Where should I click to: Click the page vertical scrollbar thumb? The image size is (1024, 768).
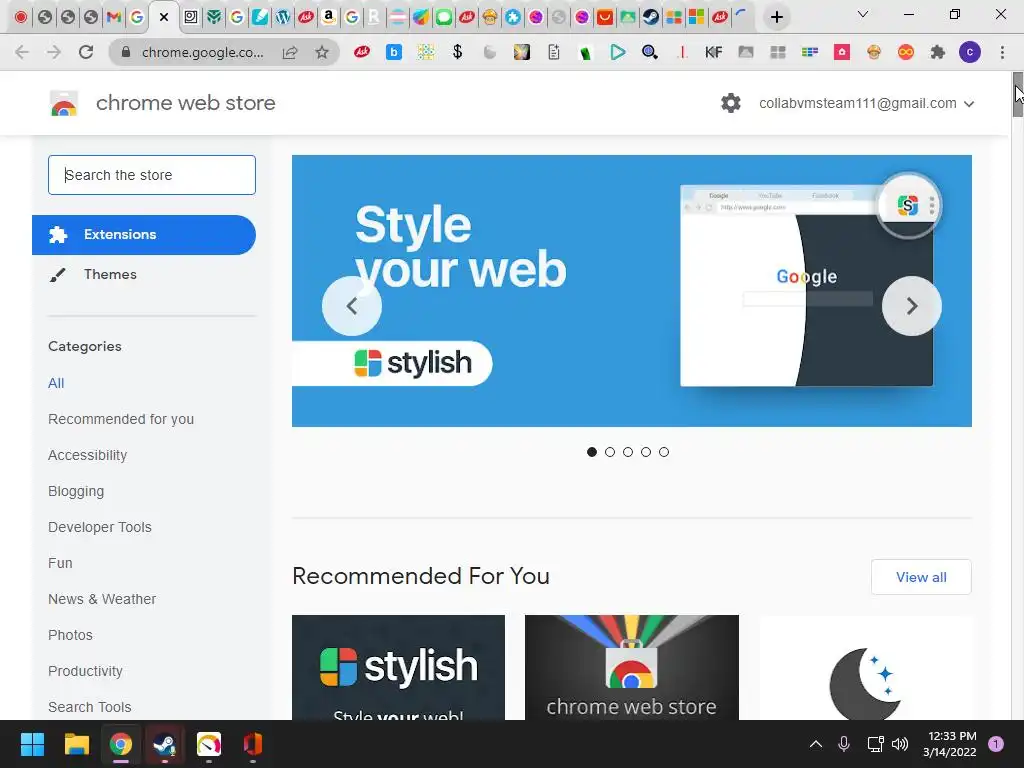click(x=1017, y=95)
